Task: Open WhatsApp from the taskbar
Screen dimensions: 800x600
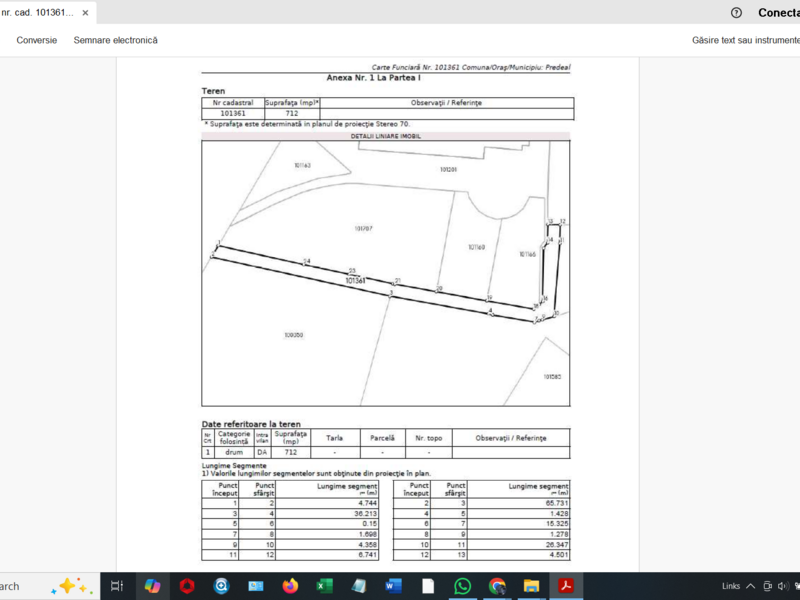Action: pyautogui.click(x=462, y=586)
